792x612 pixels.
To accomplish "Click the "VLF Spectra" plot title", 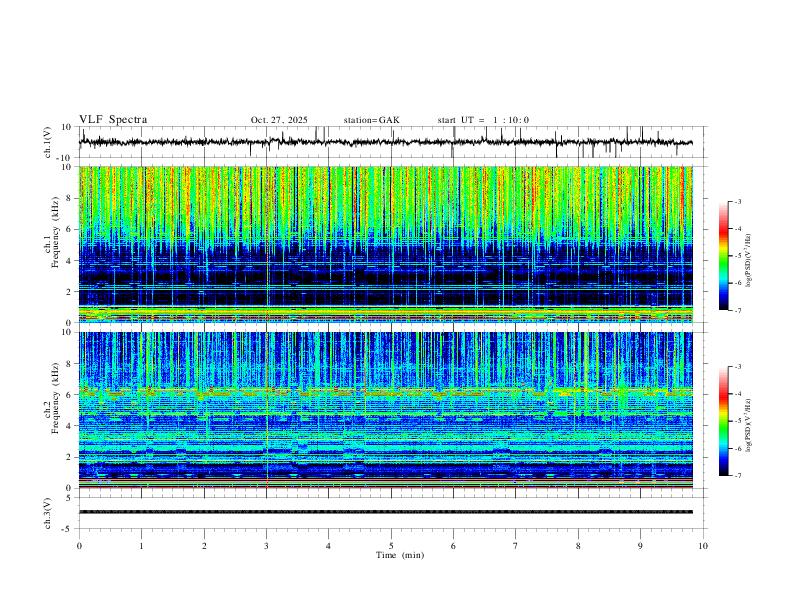I will coord(113,120).
